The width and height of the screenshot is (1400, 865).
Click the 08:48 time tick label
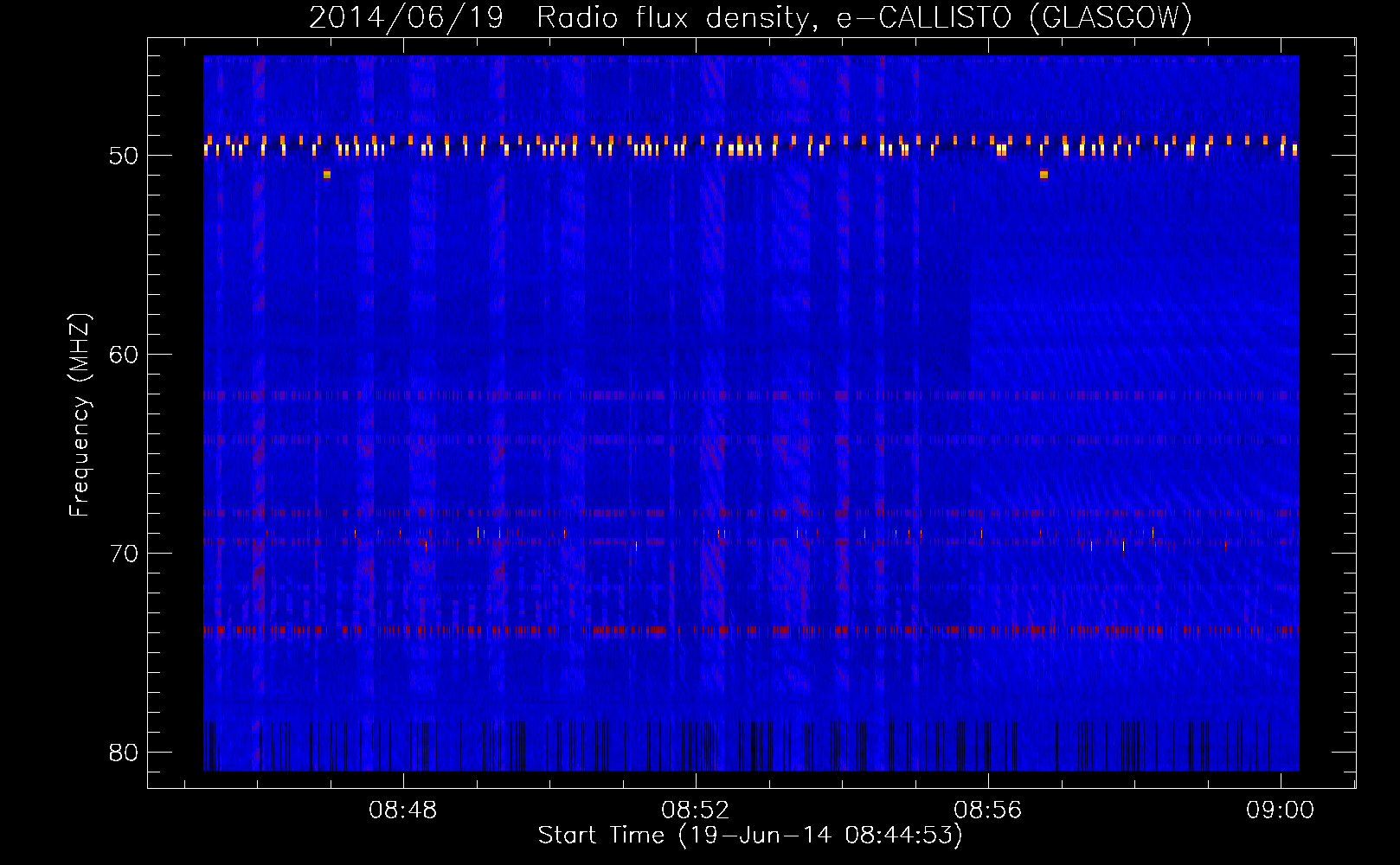pos(402,811)
